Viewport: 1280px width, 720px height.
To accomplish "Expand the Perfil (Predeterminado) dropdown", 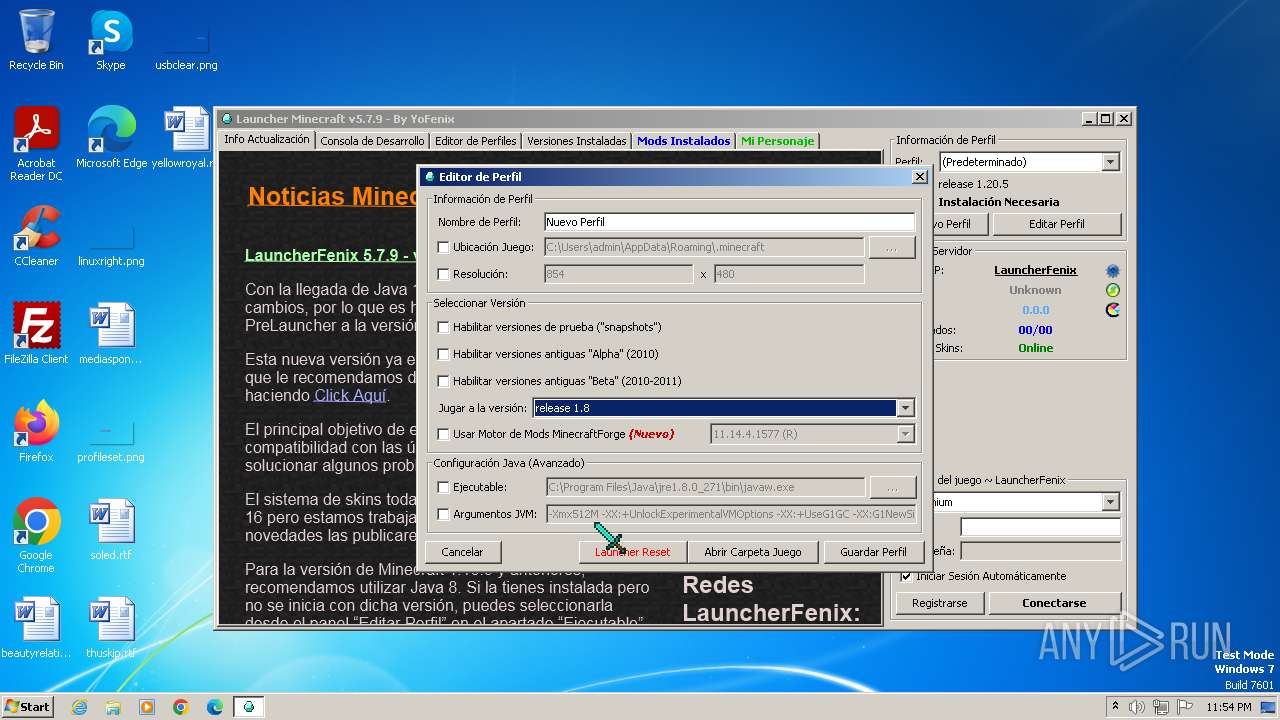I will pos(1110,162).
